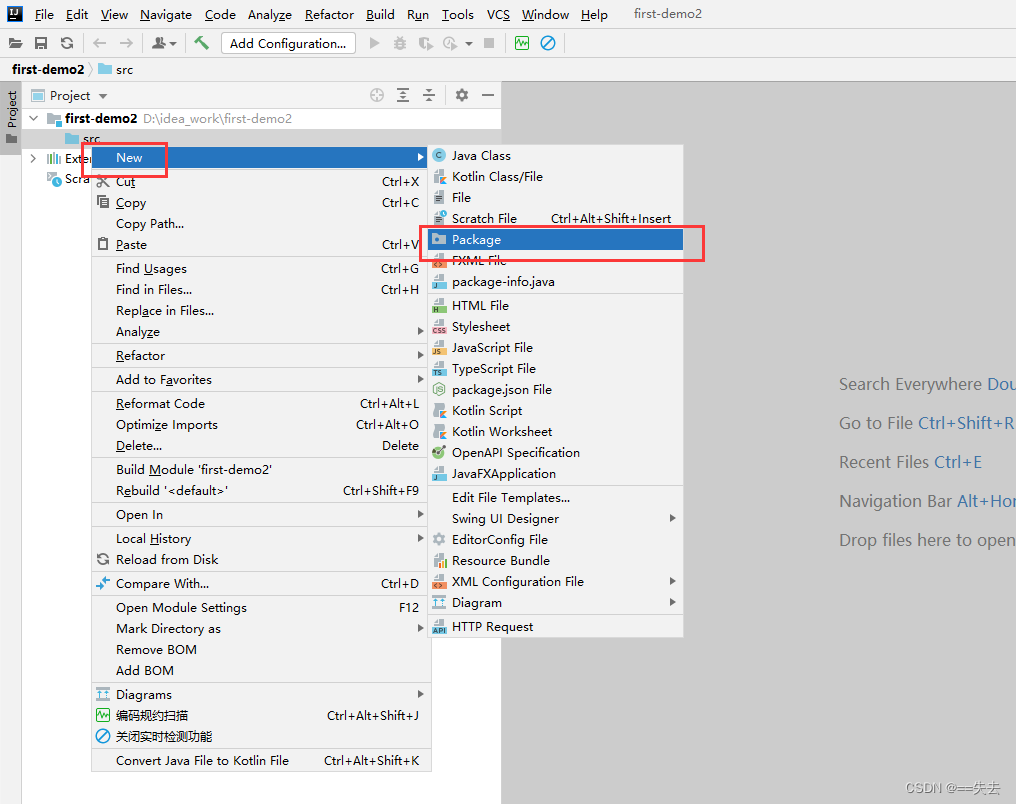The height and width of the screenshot is (804, 1016).
Task: Click Find Usages in the context menu
Action: (x=259, y=268)
